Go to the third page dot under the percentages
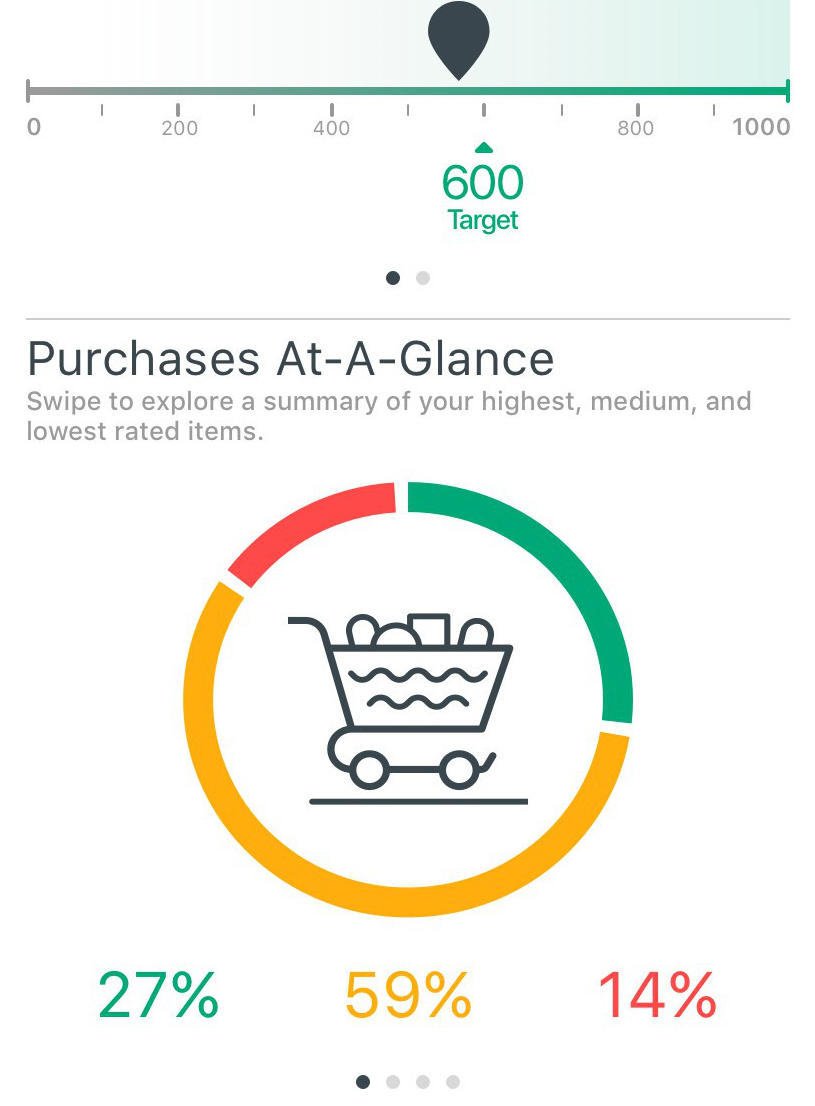Viewport: 815px width, 1106px height. pyautogui.click(x=423, y=1081)
